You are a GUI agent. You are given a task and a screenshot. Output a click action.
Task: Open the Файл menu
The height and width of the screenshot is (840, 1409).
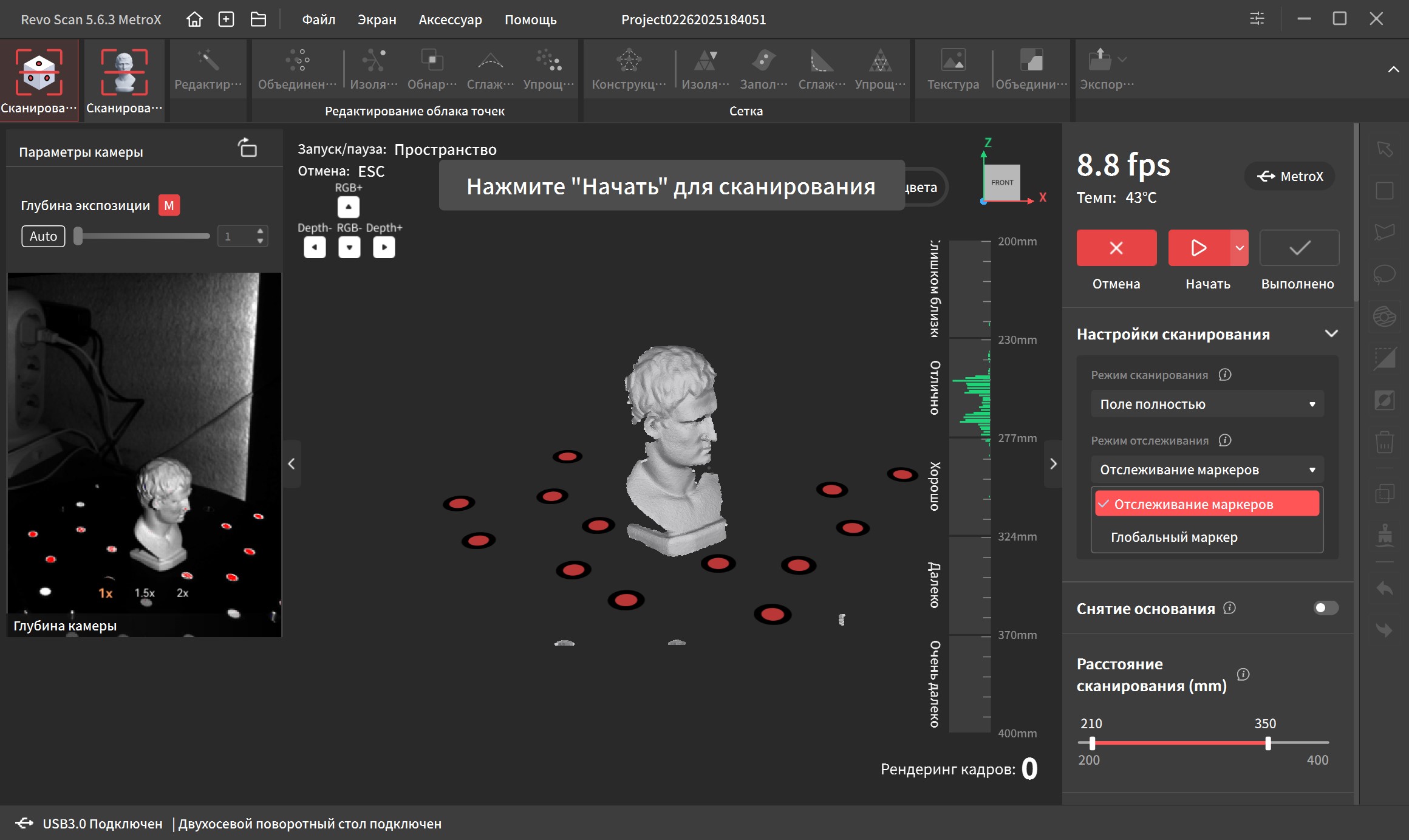point(318,19)
